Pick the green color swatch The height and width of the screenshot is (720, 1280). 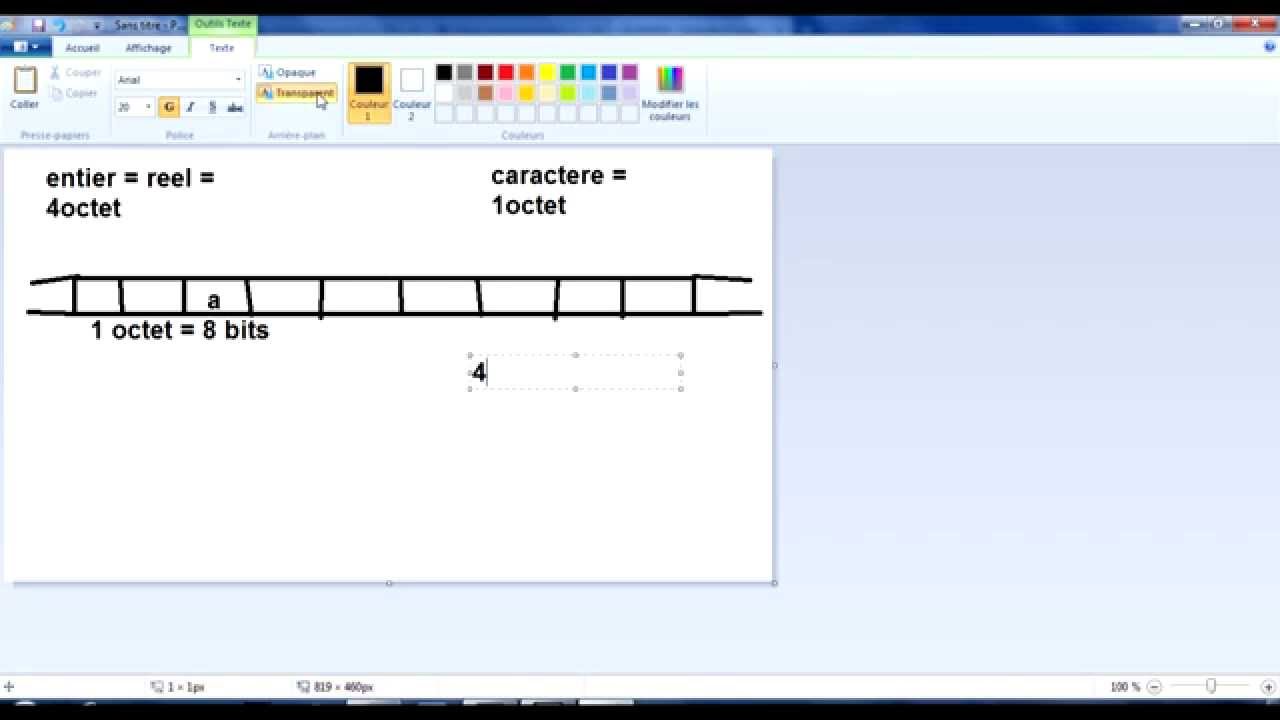tap(568, 72)
